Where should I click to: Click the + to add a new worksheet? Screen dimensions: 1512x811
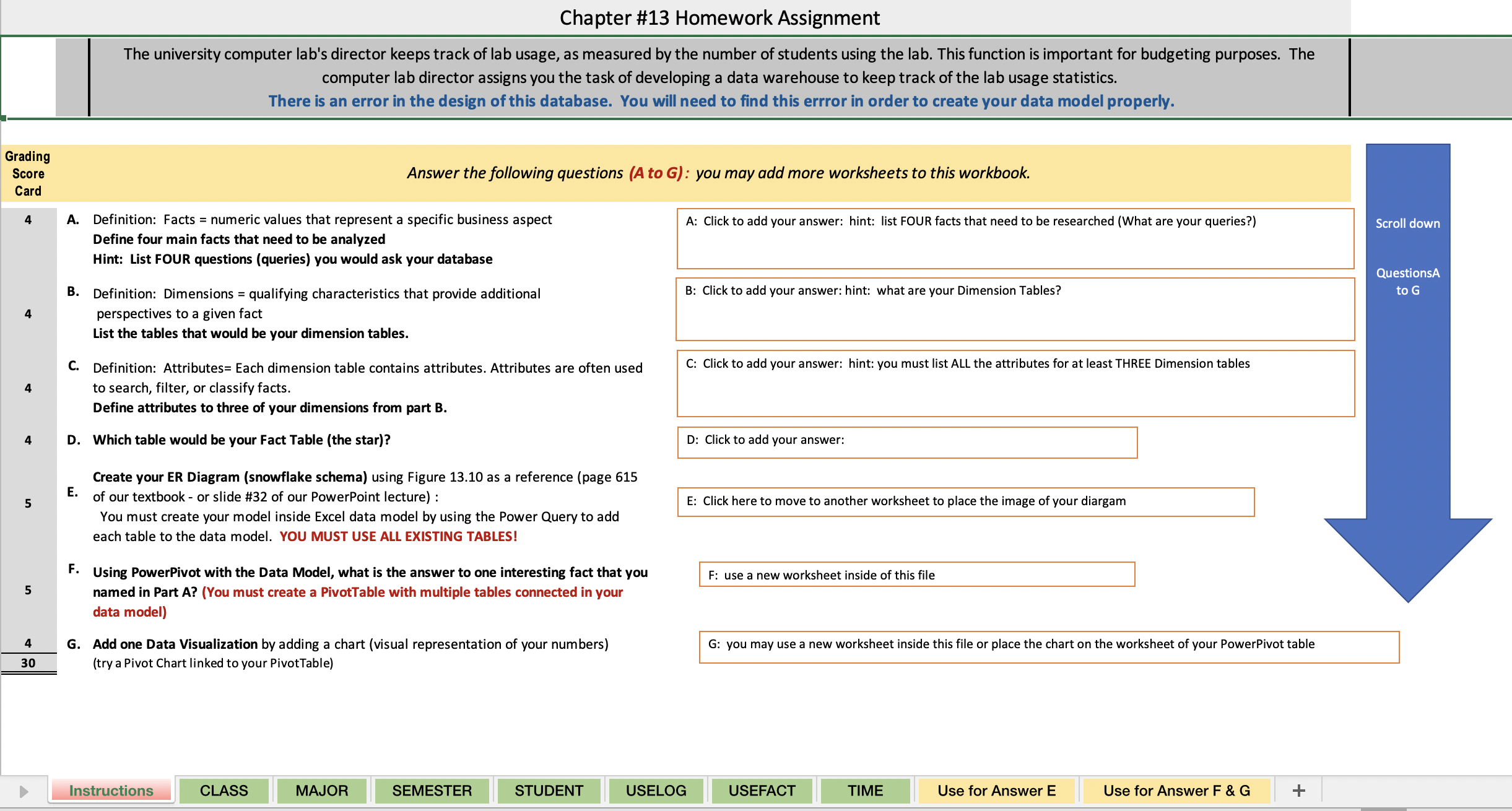[1297, 790]
